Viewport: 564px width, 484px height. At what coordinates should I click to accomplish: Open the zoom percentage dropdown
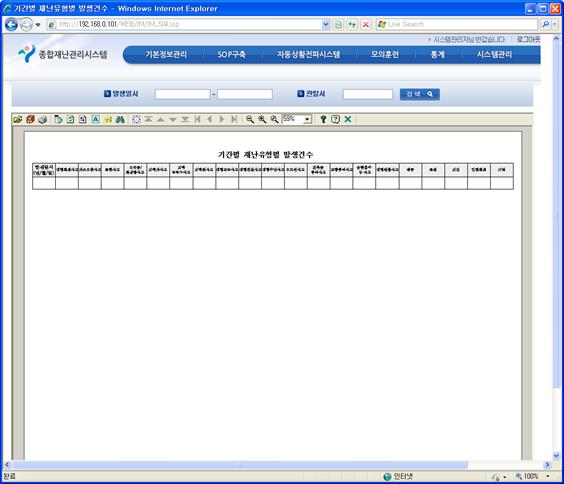pos(308,119)
